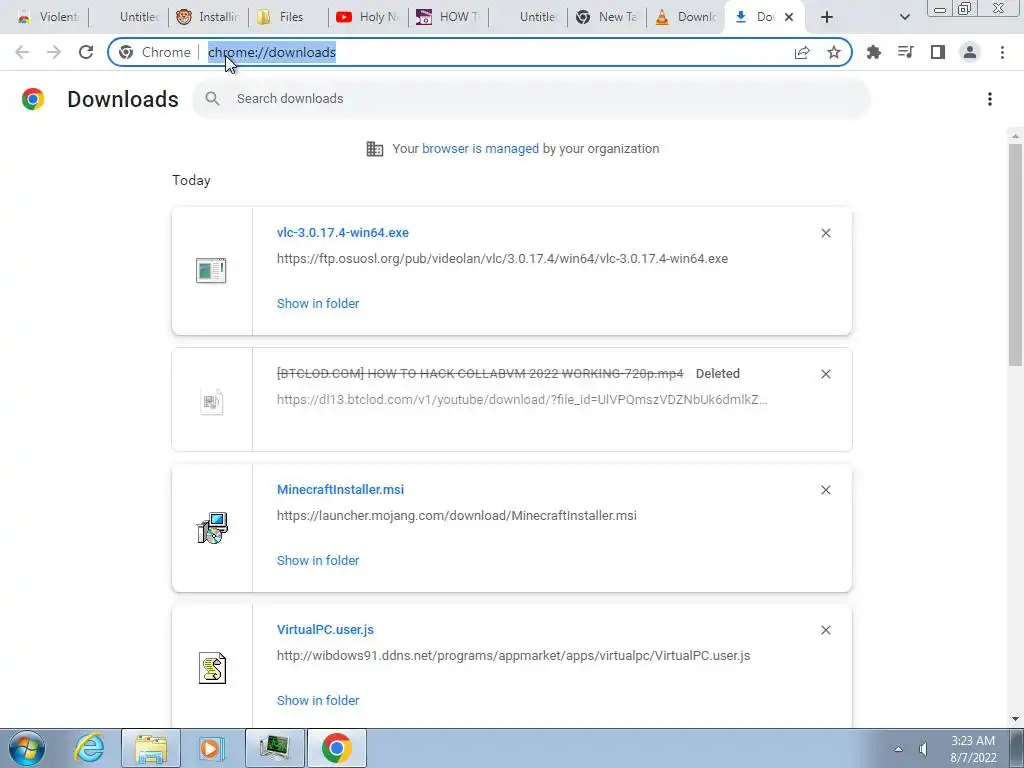Screen dimensions: 1024x768
Task: Click the Search downloads field
Action: coord(532,99)
